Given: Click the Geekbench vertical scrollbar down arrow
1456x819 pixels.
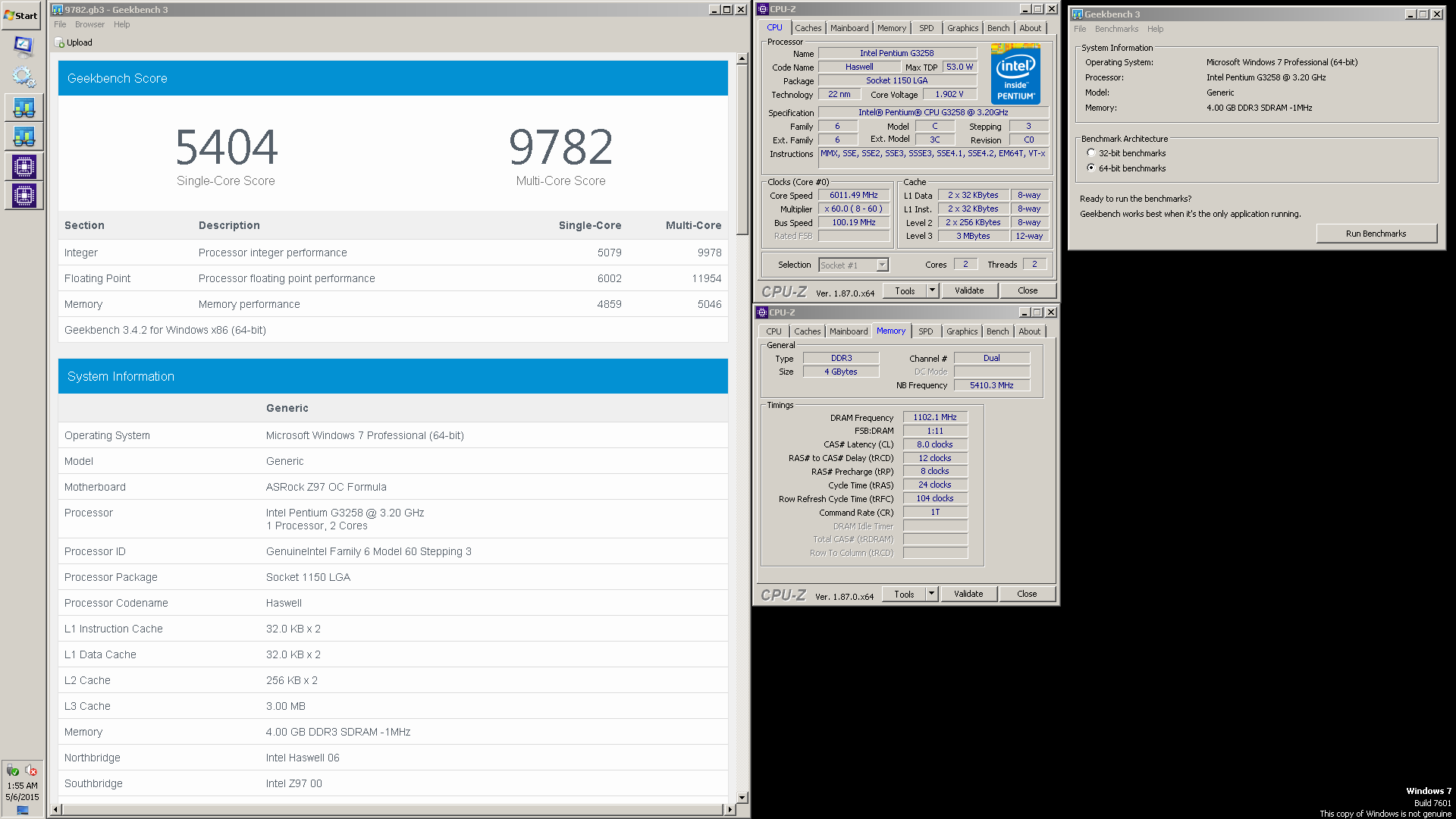Looking at the screenshot, I should point(742,798).
